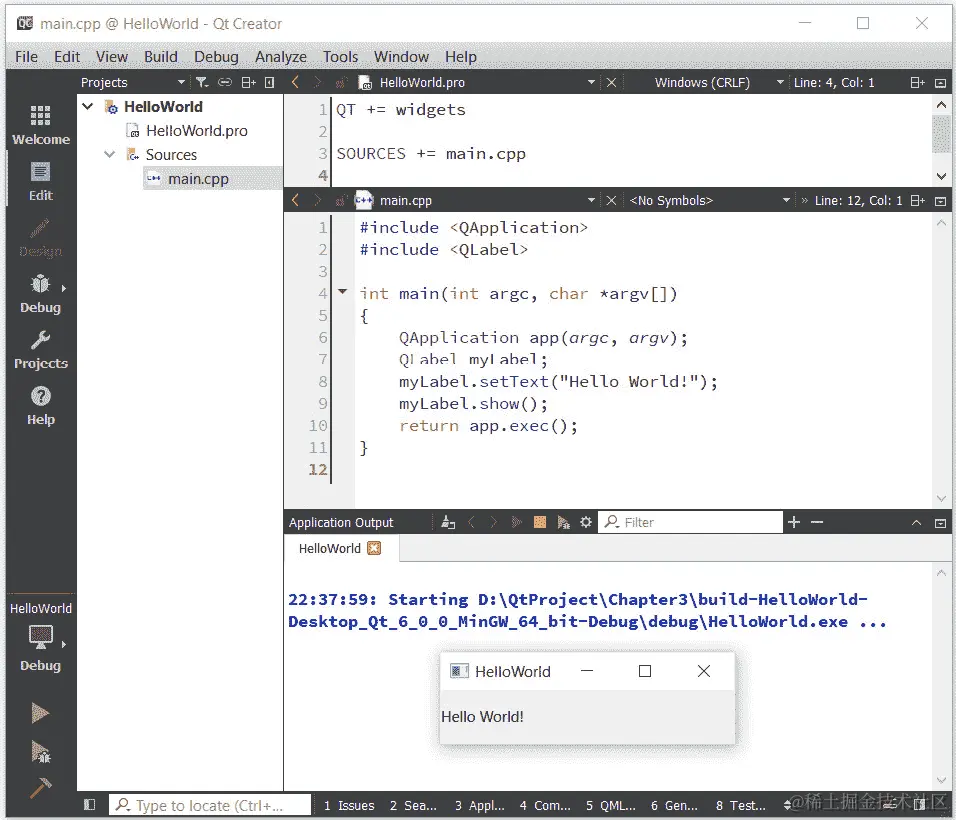Maximize the Application Output pane
Image resolution: width=956 pixels, height=820 pixels.
(941, 522)
